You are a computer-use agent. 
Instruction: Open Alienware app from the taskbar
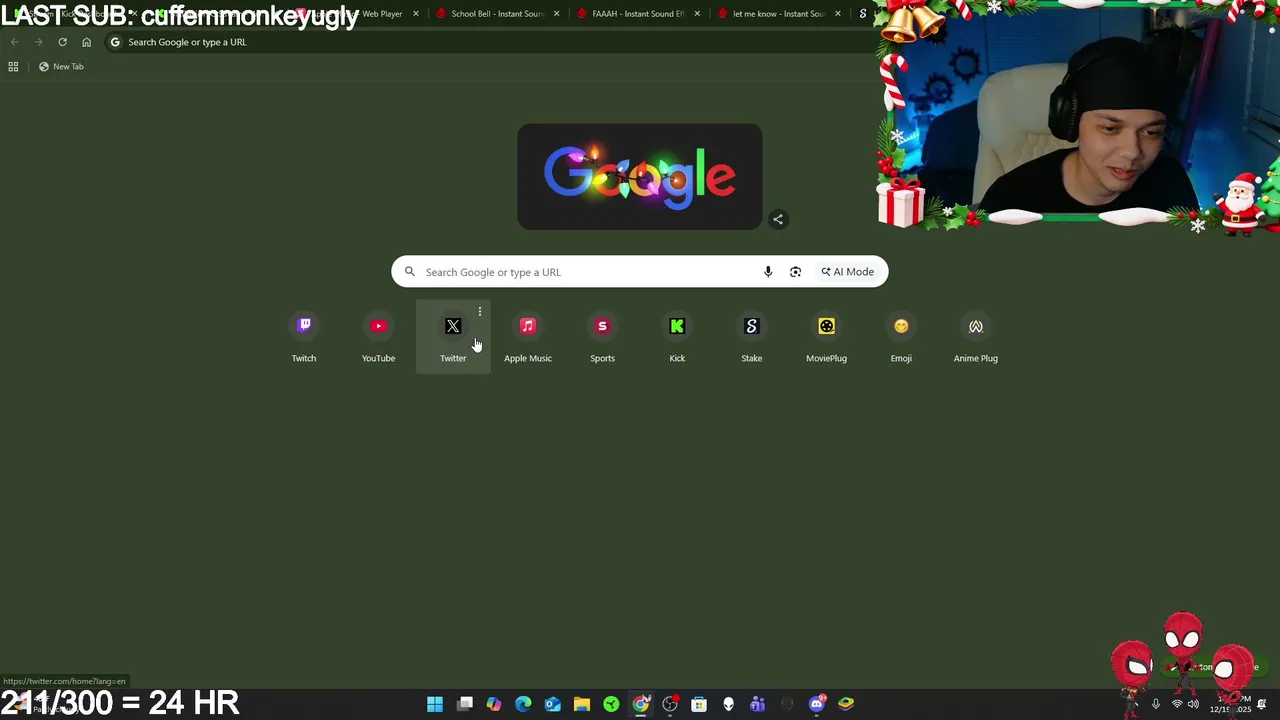coord(728,704)
